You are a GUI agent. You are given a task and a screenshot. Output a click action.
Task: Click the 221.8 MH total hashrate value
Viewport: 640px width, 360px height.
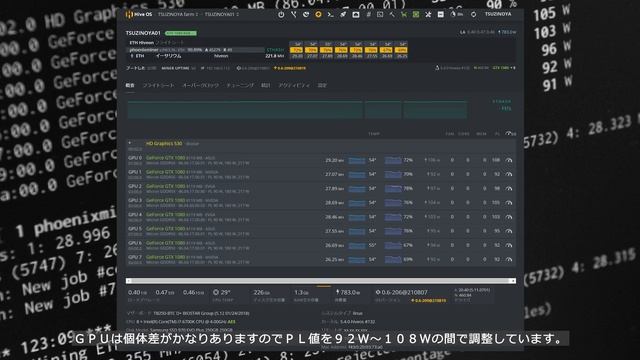pos(274,56)
